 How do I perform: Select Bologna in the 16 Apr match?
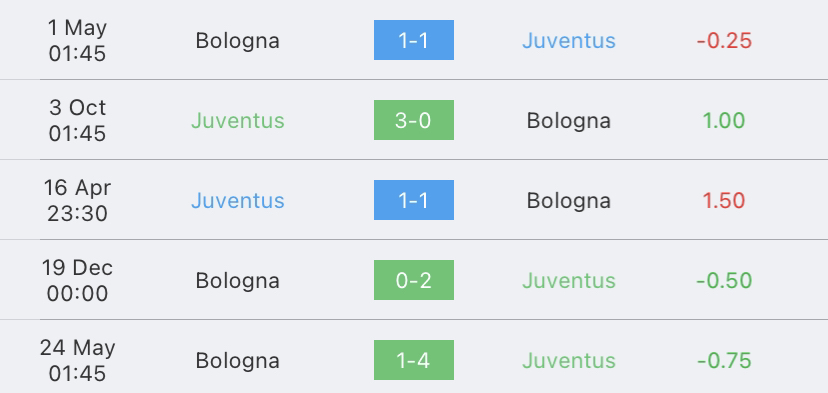tap(569, 201)
